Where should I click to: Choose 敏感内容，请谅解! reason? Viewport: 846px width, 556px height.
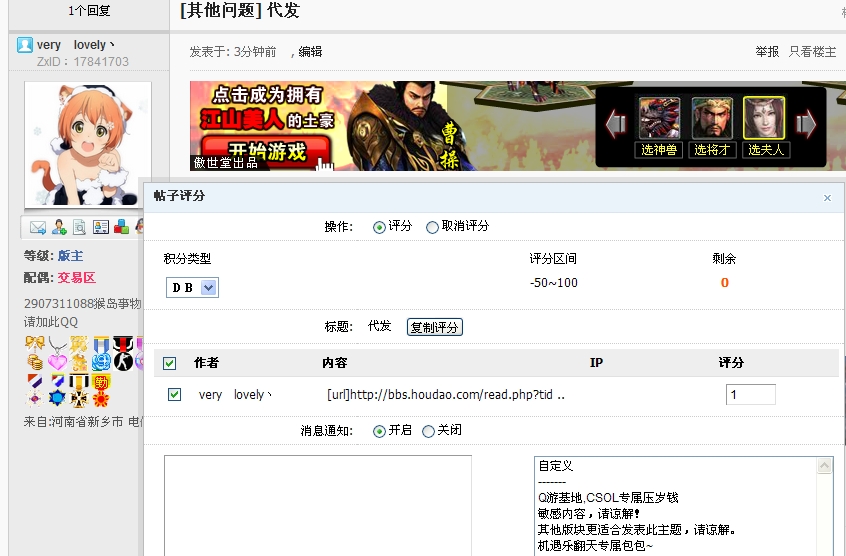pos(589,514)
